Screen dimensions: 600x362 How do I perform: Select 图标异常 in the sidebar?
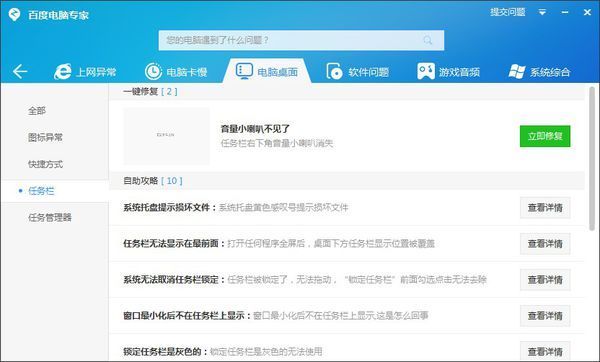pyautogui.click(x=45, y=137)
